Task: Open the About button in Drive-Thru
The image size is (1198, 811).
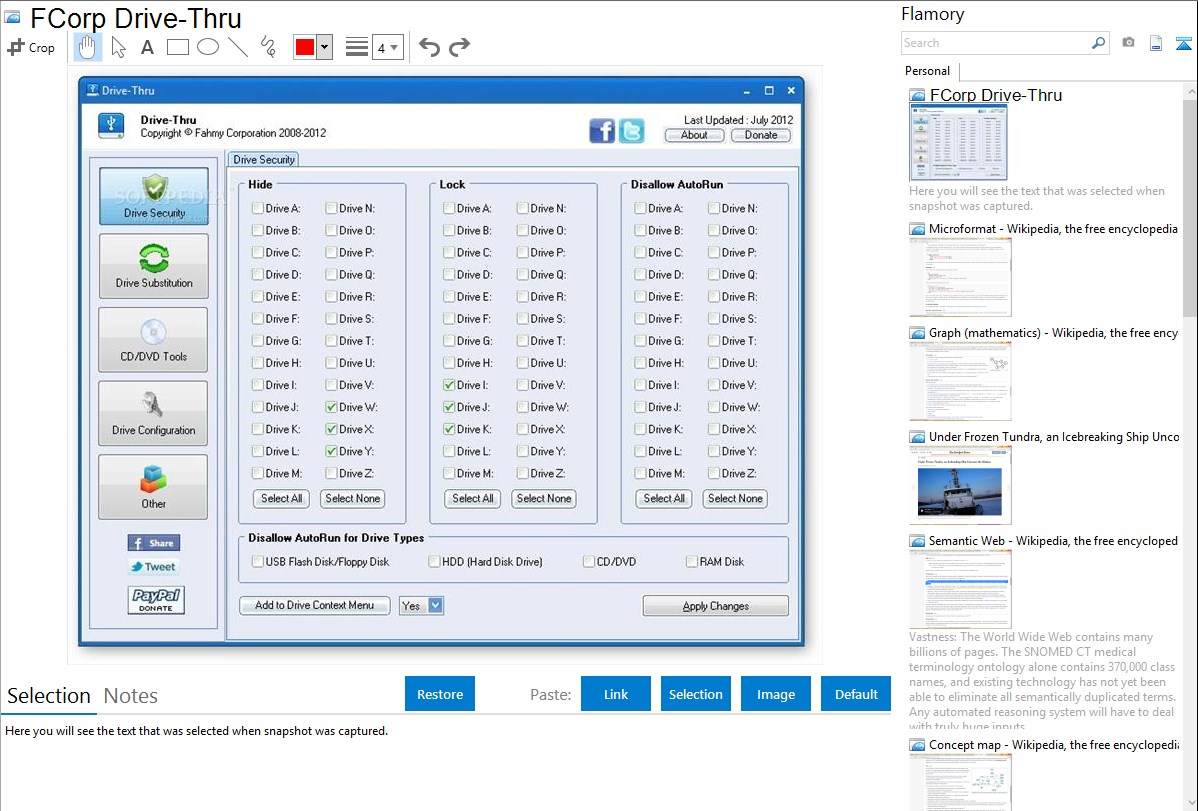Action: point(694,135)
